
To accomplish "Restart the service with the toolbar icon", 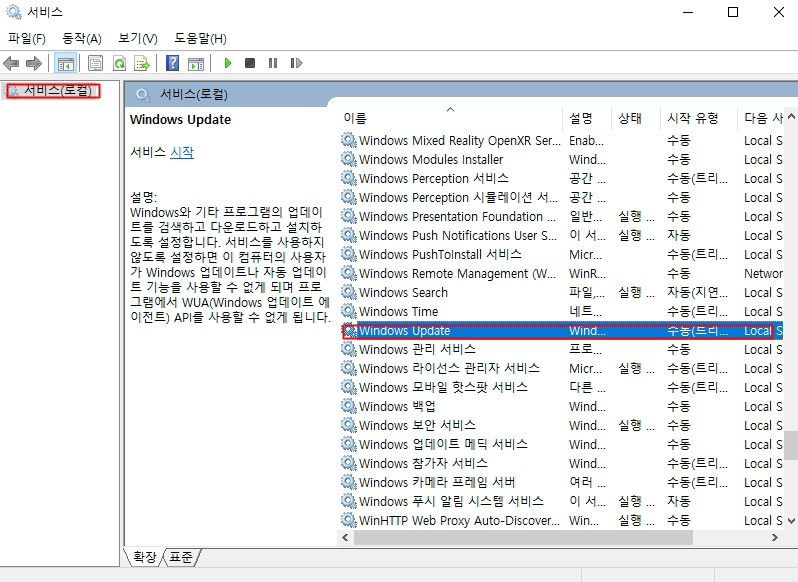I will tap(296, 63).
